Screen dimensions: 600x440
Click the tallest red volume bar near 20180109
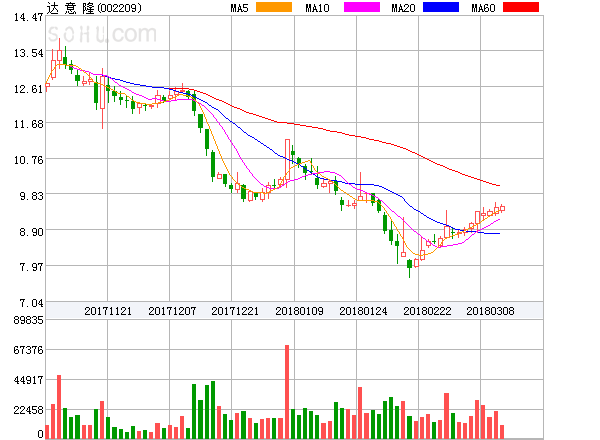[x=287, y=392]
